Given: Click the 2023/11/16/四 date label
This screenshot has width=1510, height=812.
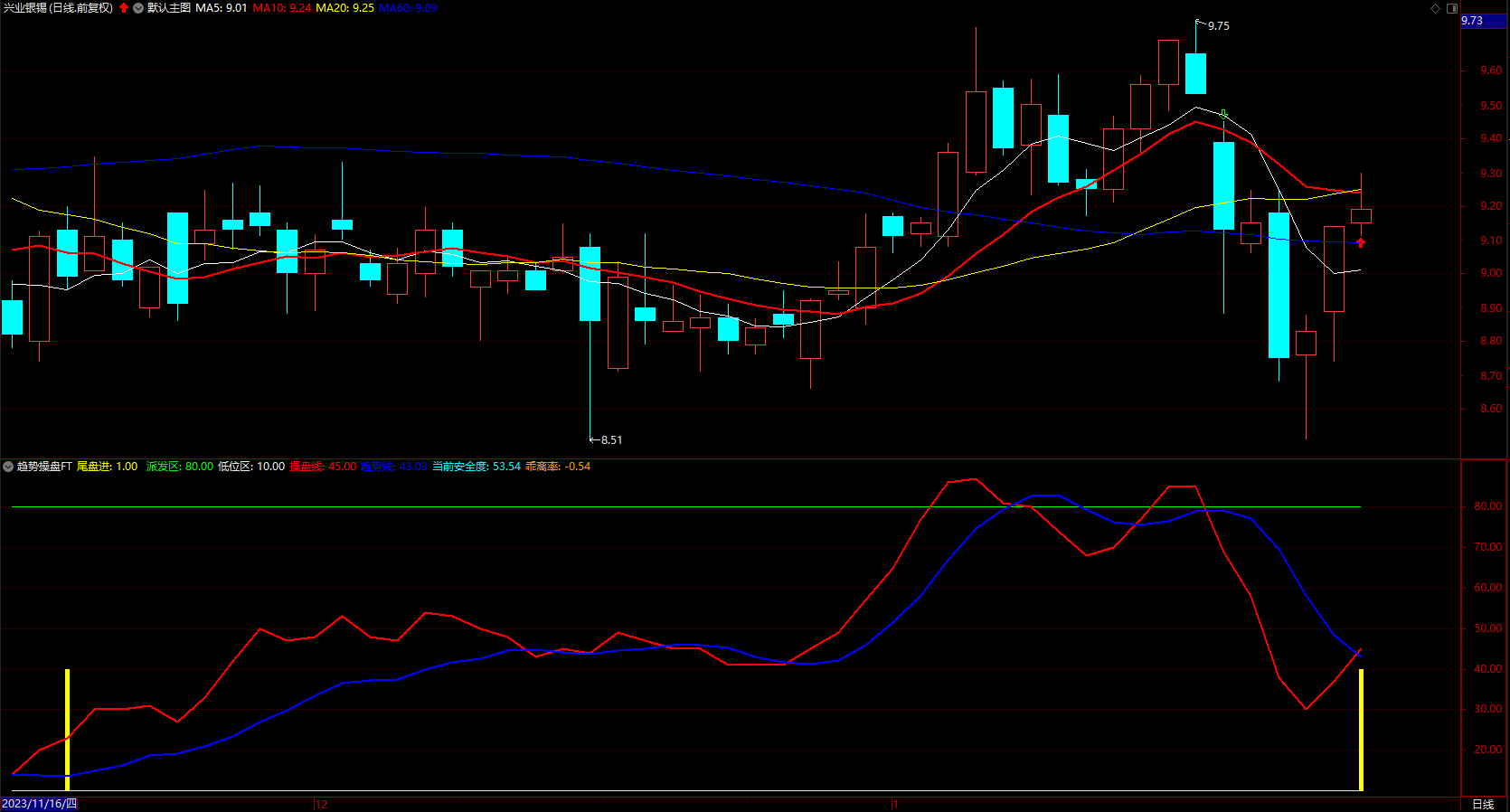Looking at the screenshot, I should tap(39, 804).
